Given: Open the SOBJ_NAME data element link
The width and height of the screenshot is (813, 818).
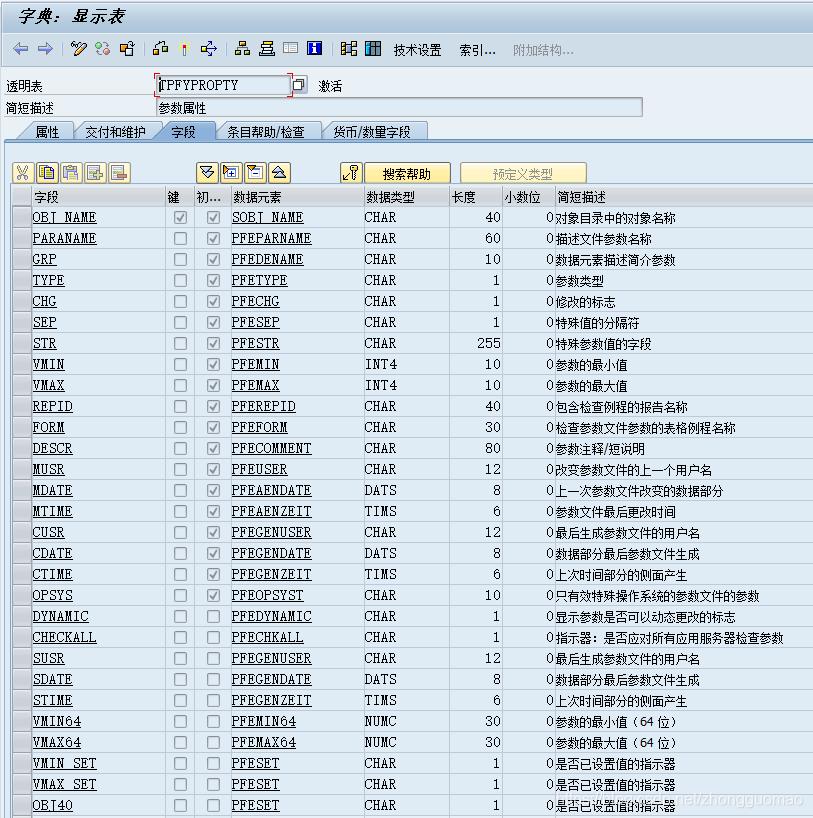Looking at the screenshot, I should pyautogui.click(x=268, y=218).
